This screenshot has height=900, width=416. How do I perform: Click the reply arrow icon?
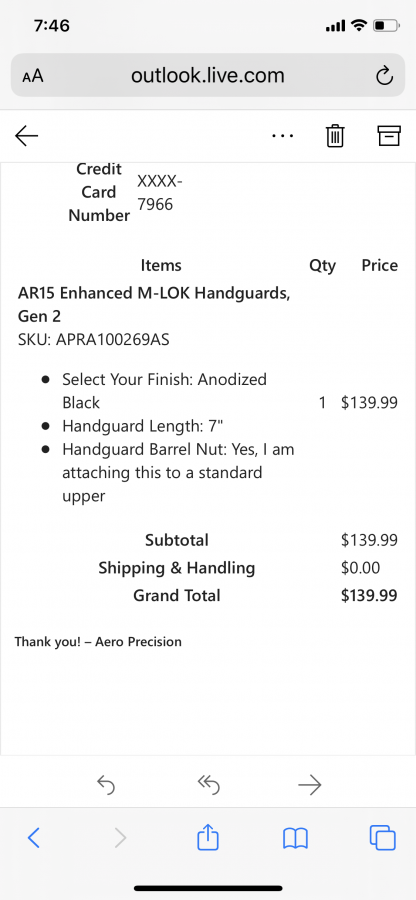[x=106, y=785]
